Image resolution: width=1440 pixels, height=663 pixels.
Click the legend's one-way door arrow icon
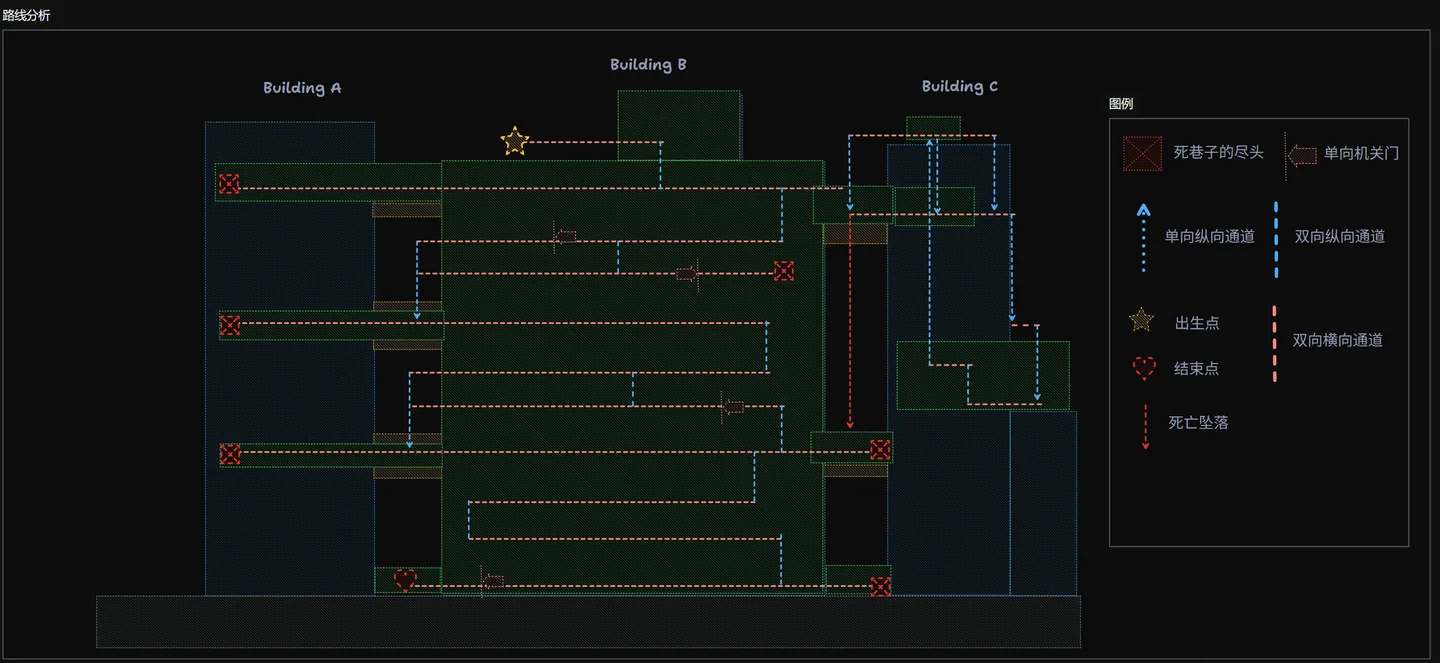tap(1302, 155)
